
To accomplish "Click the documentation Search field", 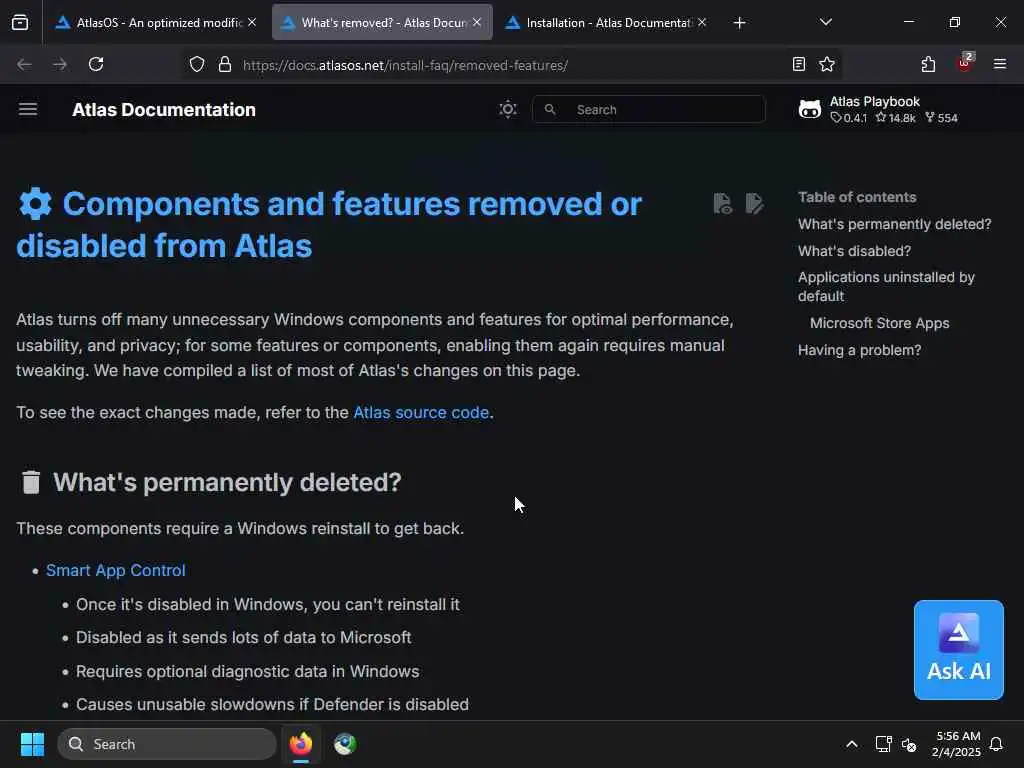I will pyautogui.click(x=648, y=109).
